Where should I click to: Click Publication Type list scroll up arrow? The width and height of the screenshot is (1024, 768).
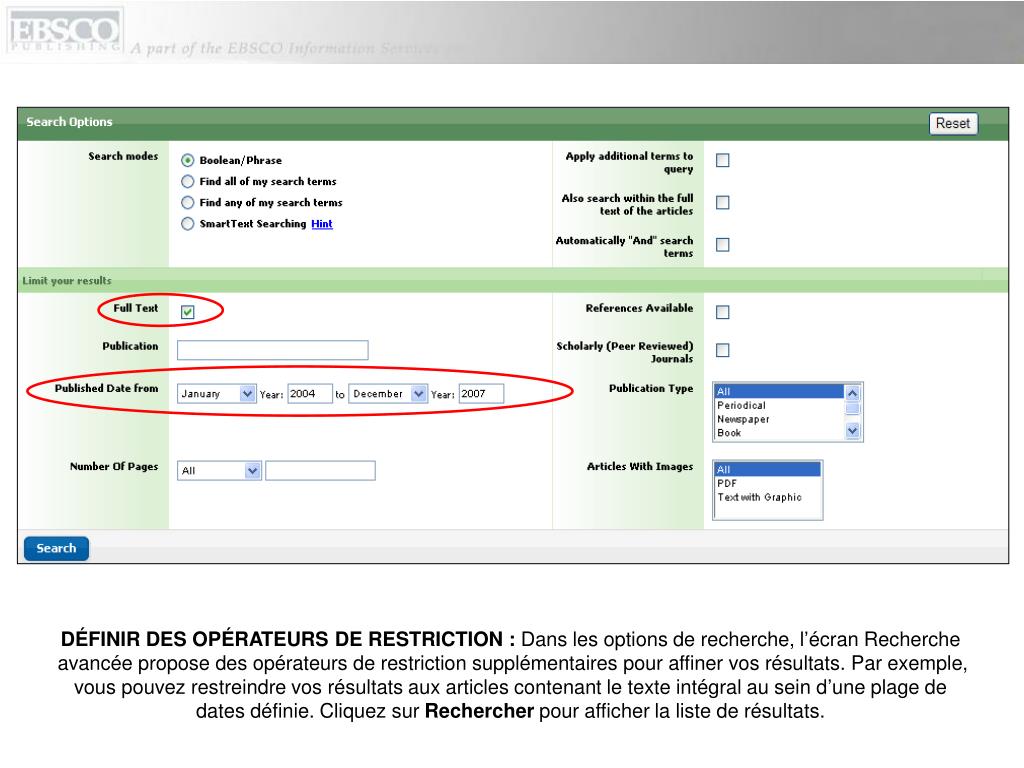tap(852, 393)
